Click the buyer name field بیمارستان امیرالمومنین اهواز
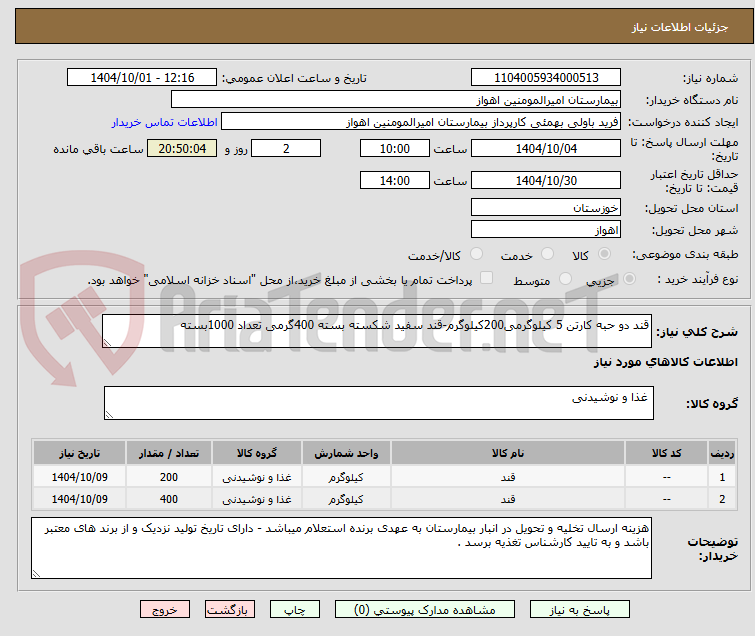 [x=396, y=100]
